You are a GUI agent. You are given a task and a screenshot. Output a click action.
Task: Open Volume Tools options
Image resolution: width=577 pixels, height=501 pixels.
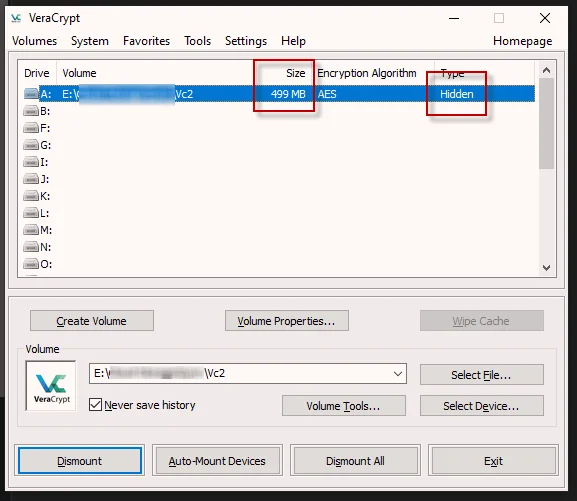tap(344, 406)
